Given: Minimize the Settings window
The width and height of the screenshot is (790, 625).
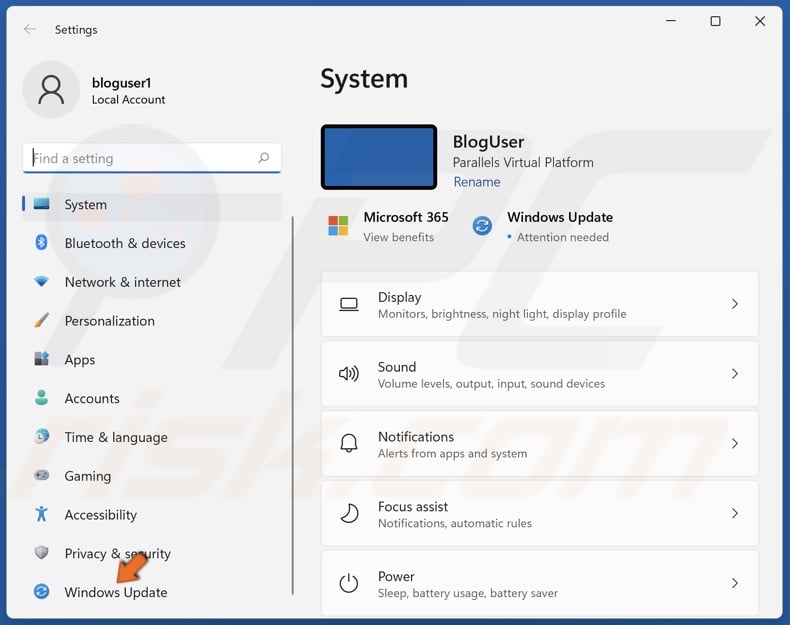Looking at the screenshot, I should coord(671,21).
